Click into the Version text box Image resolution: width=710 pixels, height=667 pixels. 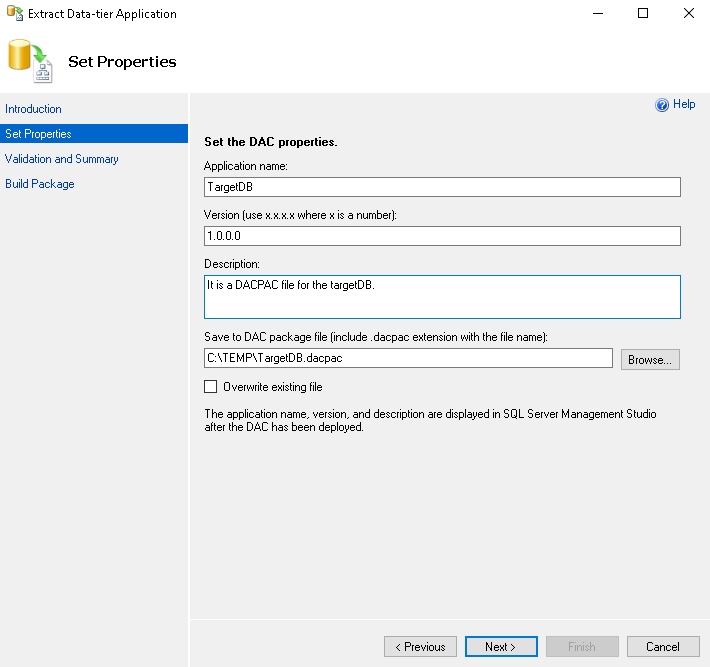(442, 236)
